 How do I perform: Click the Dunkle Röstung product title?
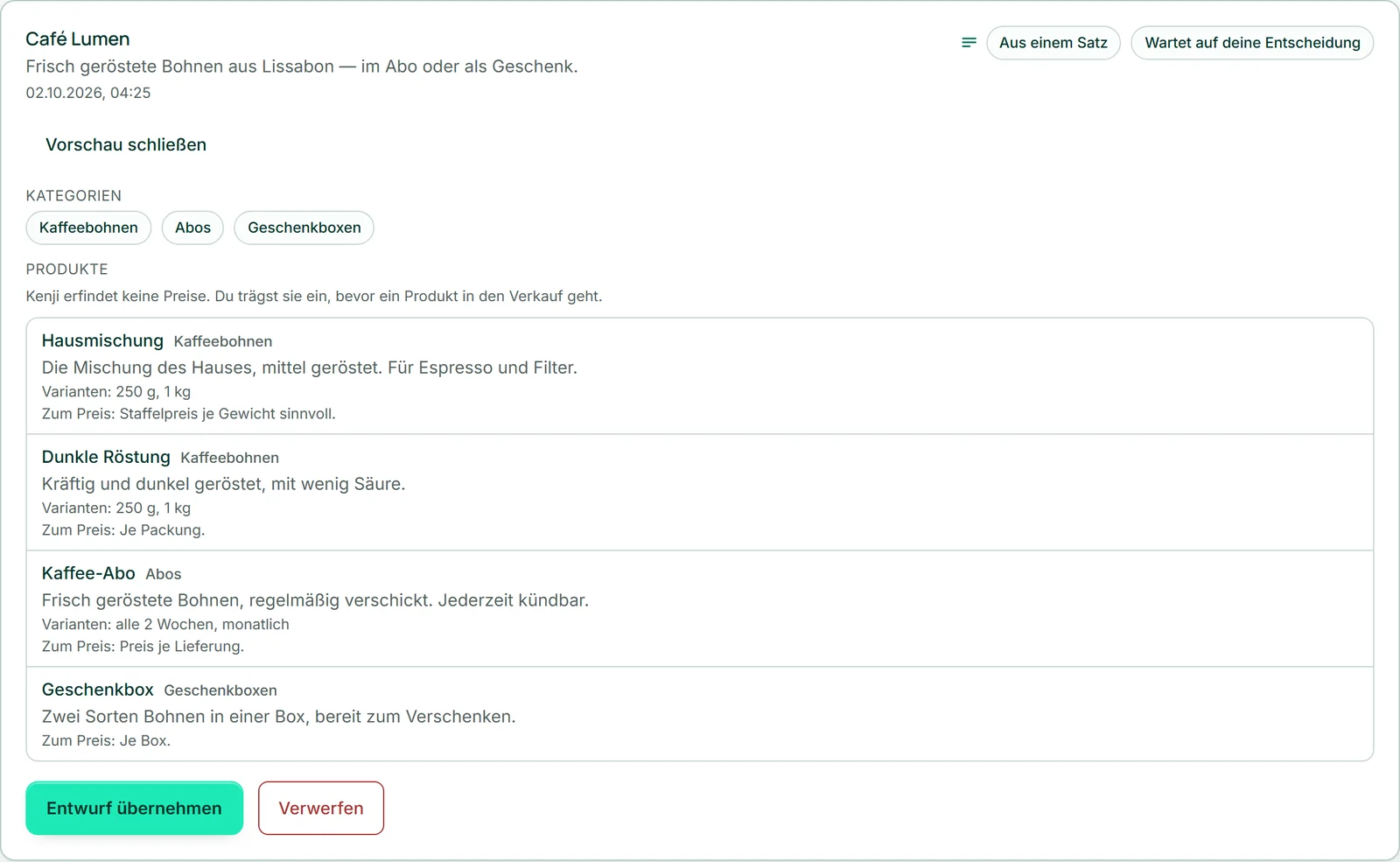tap(106, 457)
